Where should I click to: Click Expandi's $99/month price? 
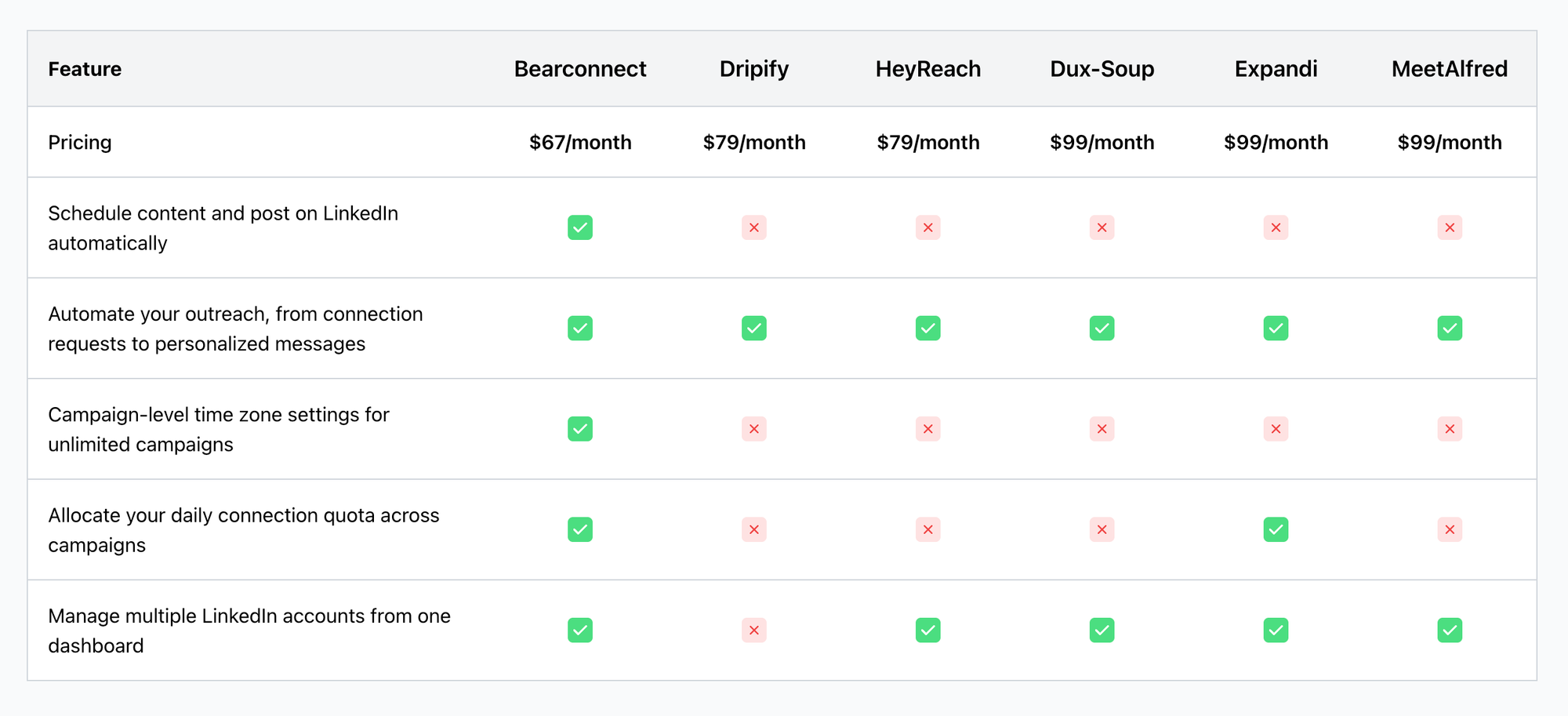tap(1276, 142)
